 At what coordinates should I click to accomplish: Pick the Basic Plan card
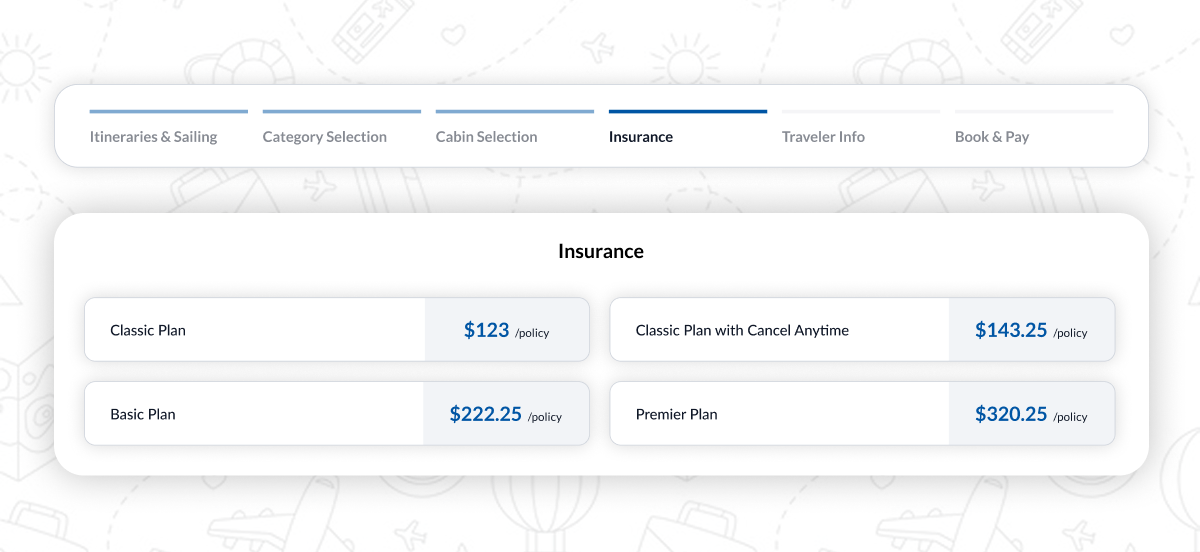143,414
